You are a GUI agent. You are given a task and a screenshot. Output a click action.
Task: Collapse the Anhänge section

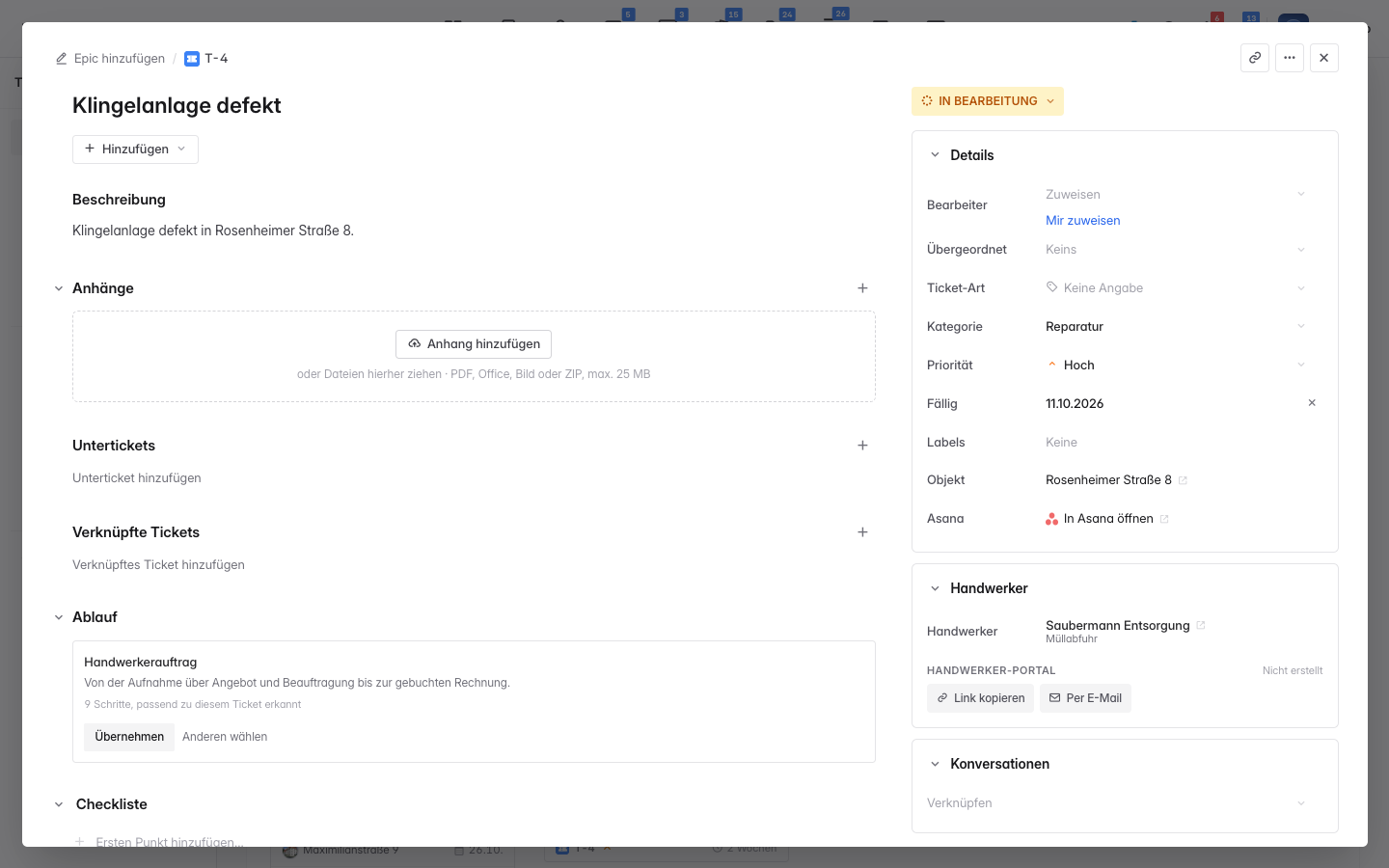pos(59,288)
